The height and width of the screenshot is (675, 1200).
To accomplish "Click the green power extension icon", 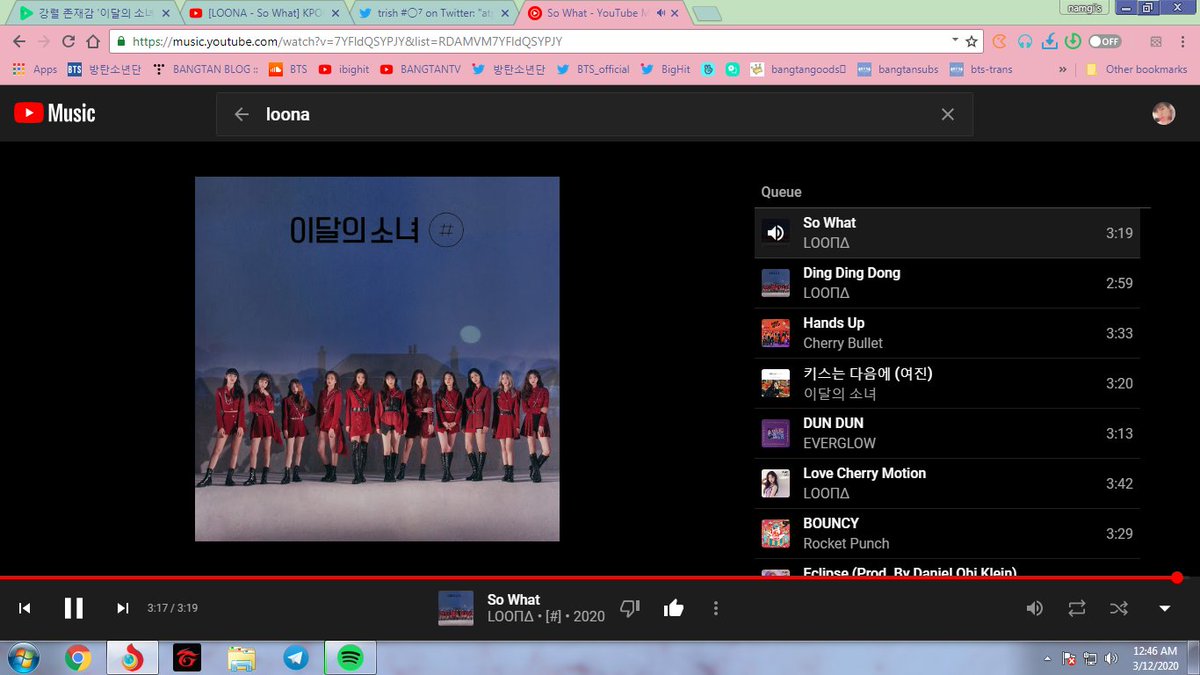I will click(1072, 42).
